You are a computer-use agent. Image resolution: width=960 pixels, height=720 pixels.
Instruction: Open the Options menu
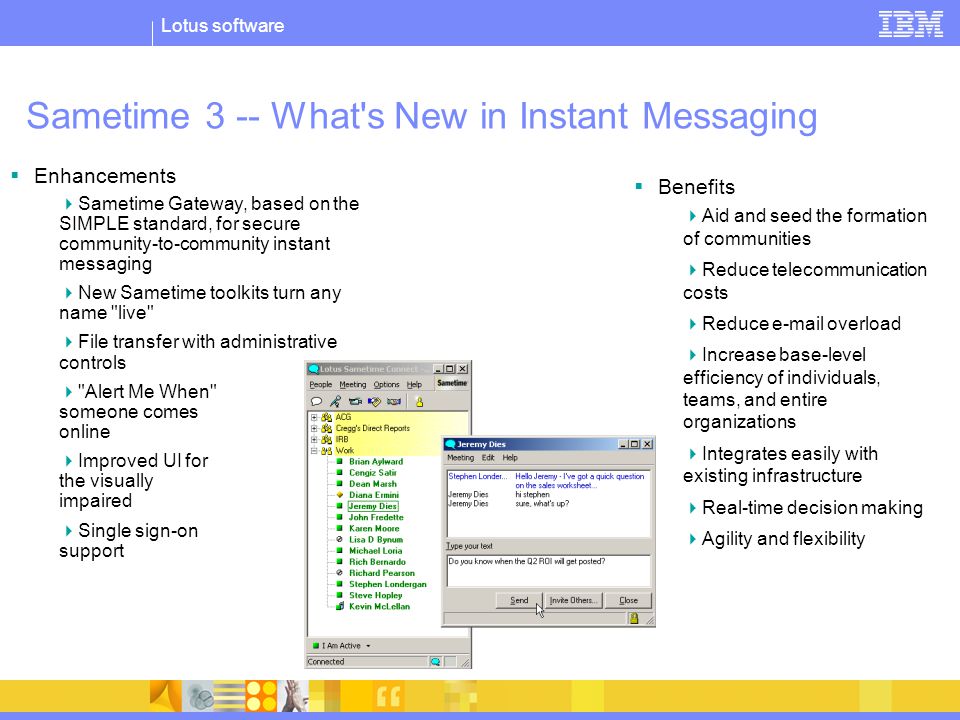(x=386, y=384)
